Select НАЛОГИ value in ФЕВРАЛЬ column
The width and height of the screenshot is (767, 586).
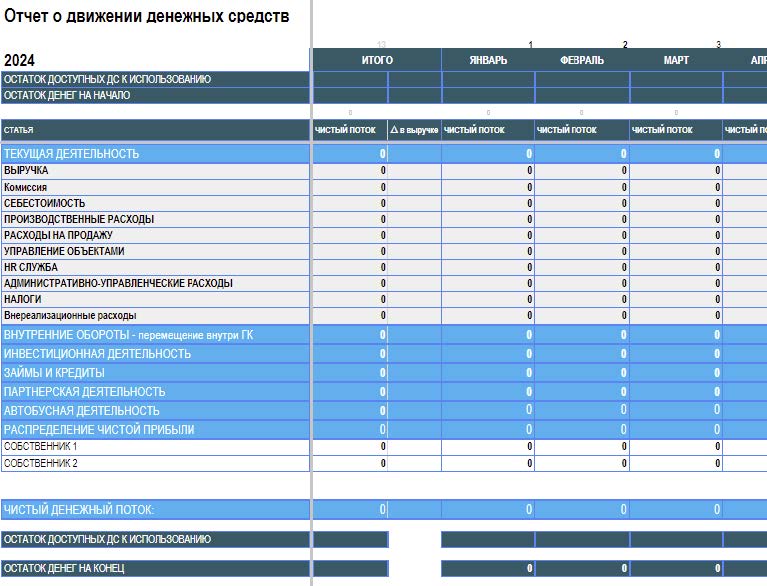click(x=582, y=299)
